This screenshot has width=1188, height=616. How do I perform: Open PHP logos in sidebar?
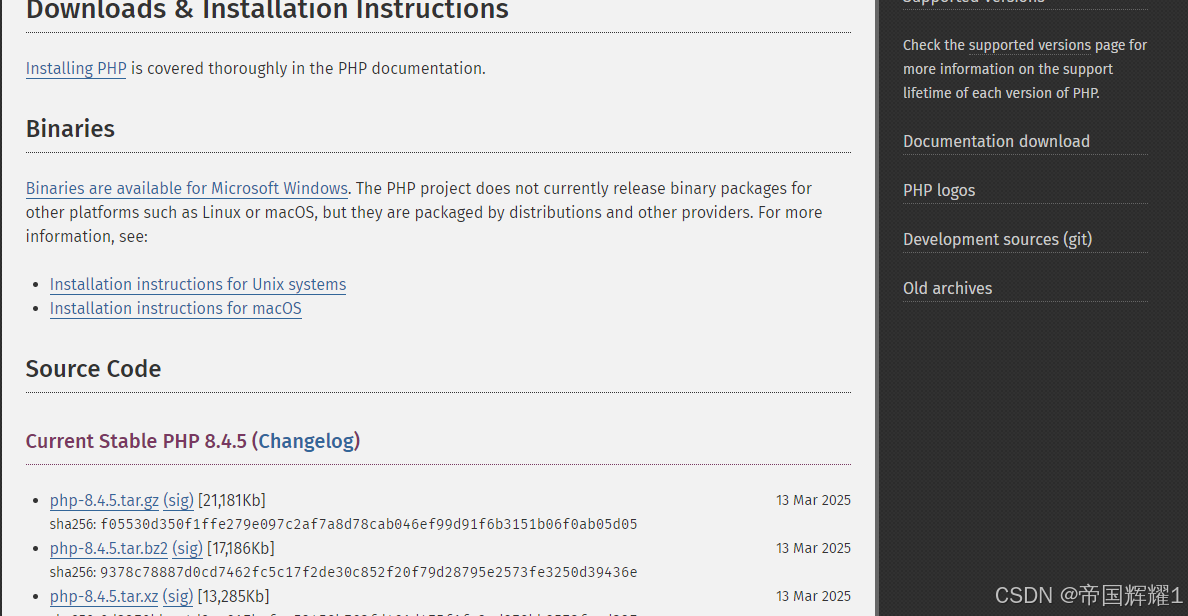[x=939, y=190]
